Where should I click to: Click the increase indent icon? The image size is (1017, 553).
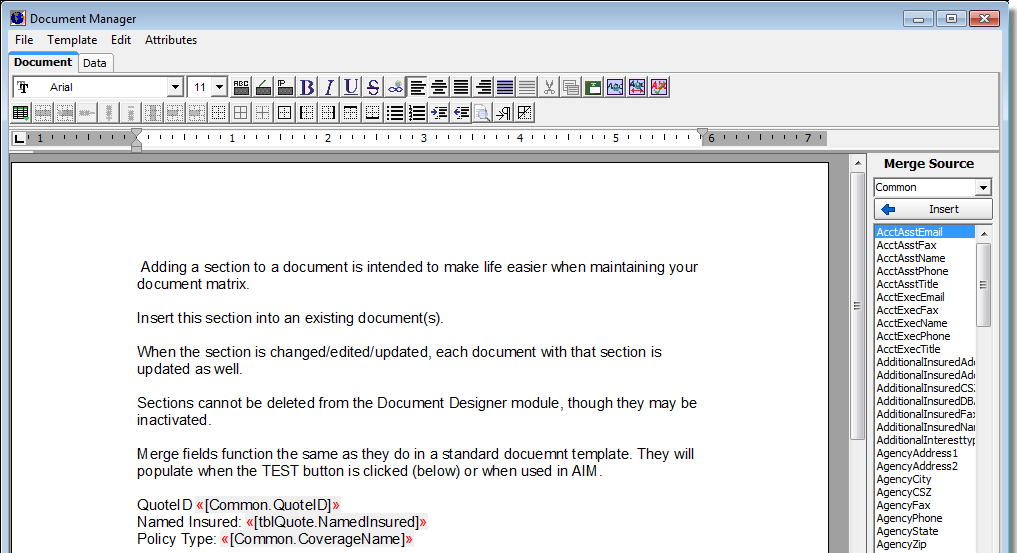click(x=439, y=113)
